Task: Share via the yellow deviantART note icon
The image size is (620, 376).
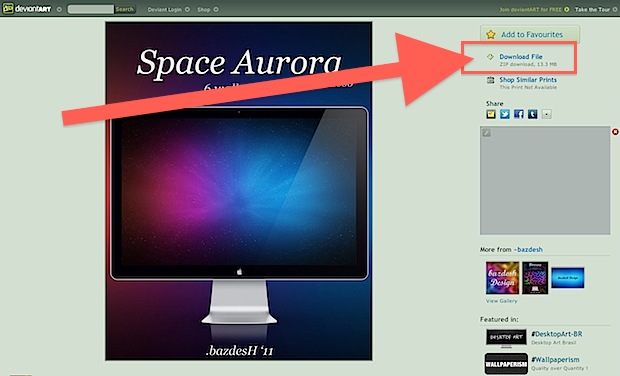Action: 491,114
